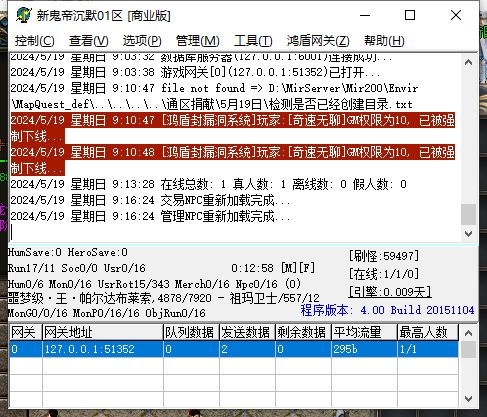
Task: Maximize the 新鬼帝沉默01区 window
Action: pos(410,15)
